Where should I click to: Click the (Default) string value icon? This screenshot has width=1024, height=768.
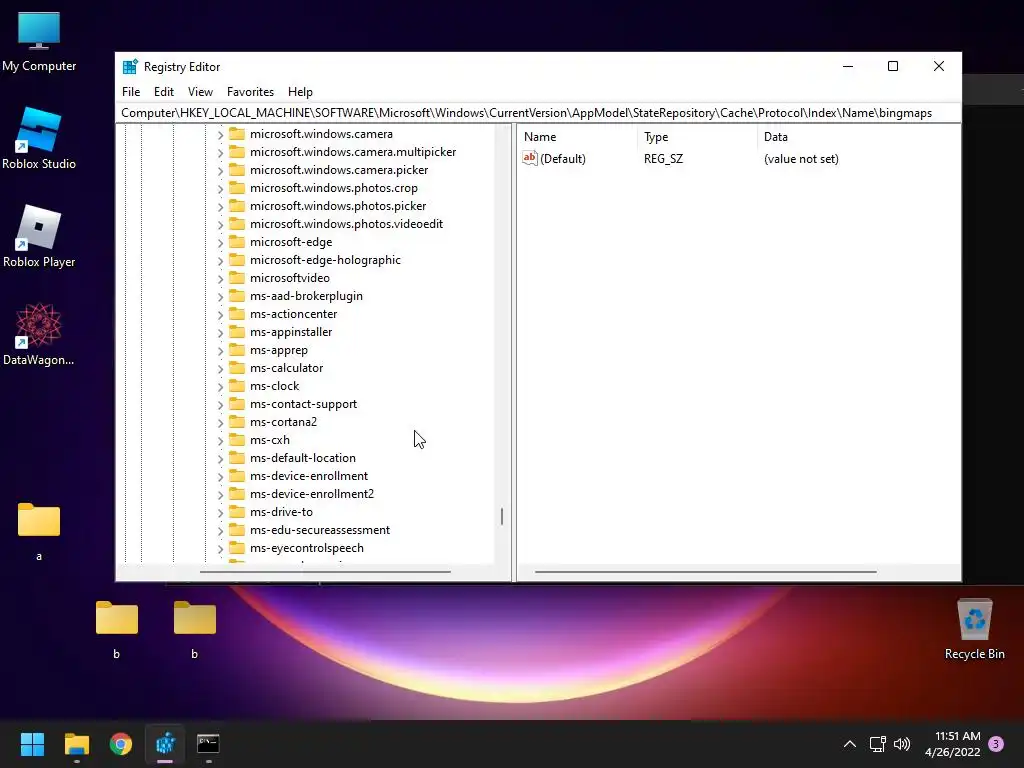(530, 158)
